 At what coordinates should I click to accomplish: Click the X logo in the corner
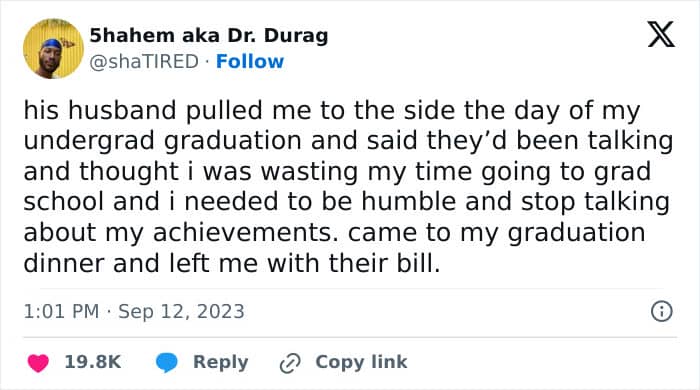coord(661,34)
